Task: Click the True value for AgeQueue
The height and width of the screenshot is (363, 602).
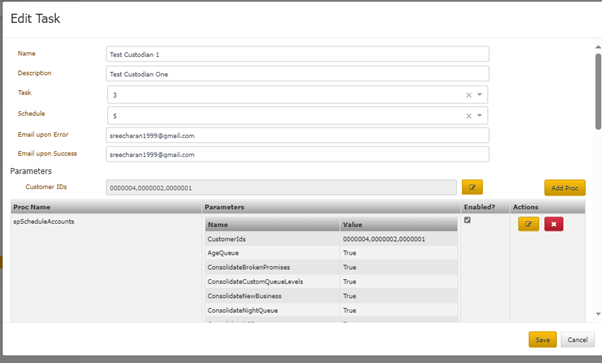Action: (349, 253)
